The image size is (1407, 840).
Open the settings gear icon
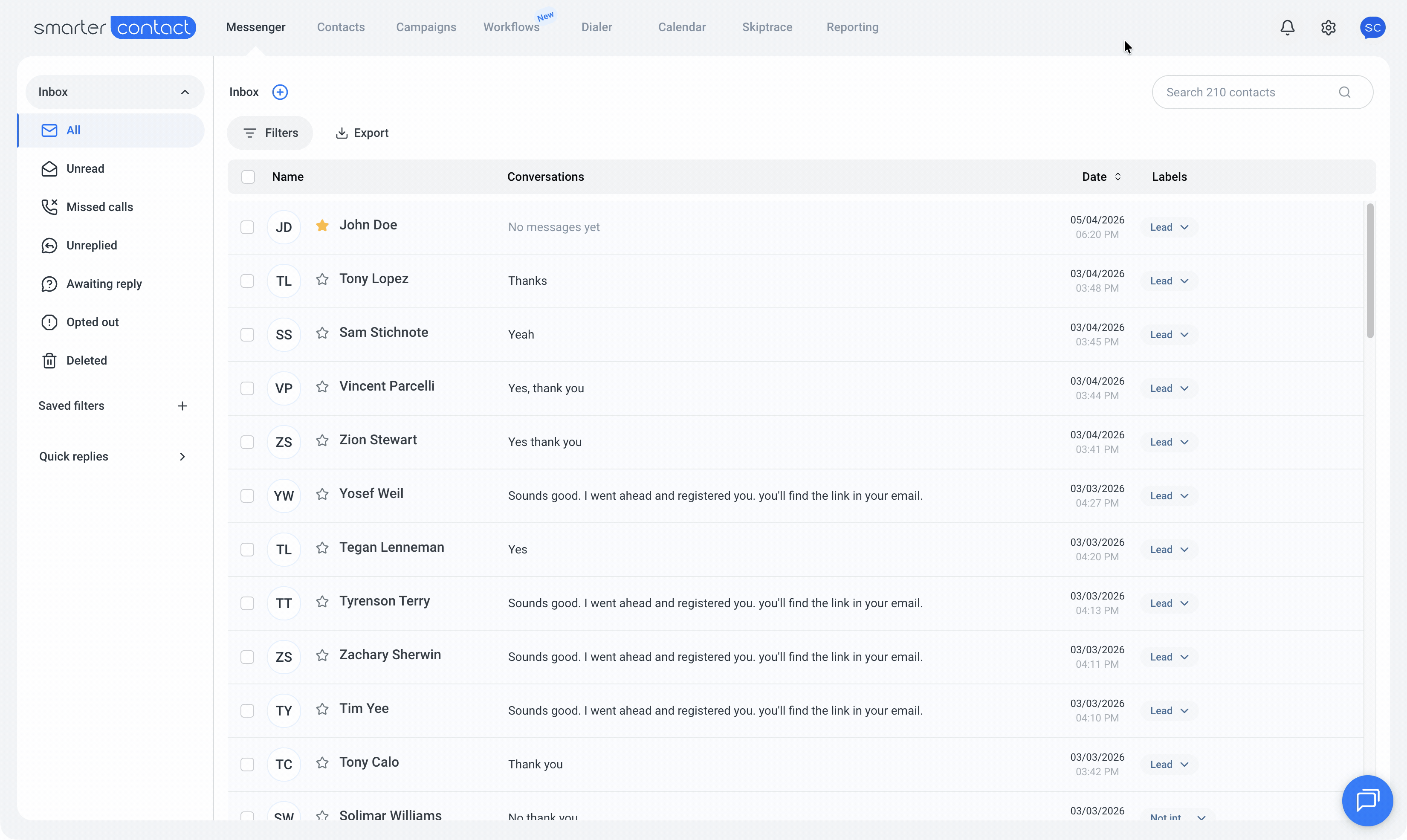(x=1328, y=27)
